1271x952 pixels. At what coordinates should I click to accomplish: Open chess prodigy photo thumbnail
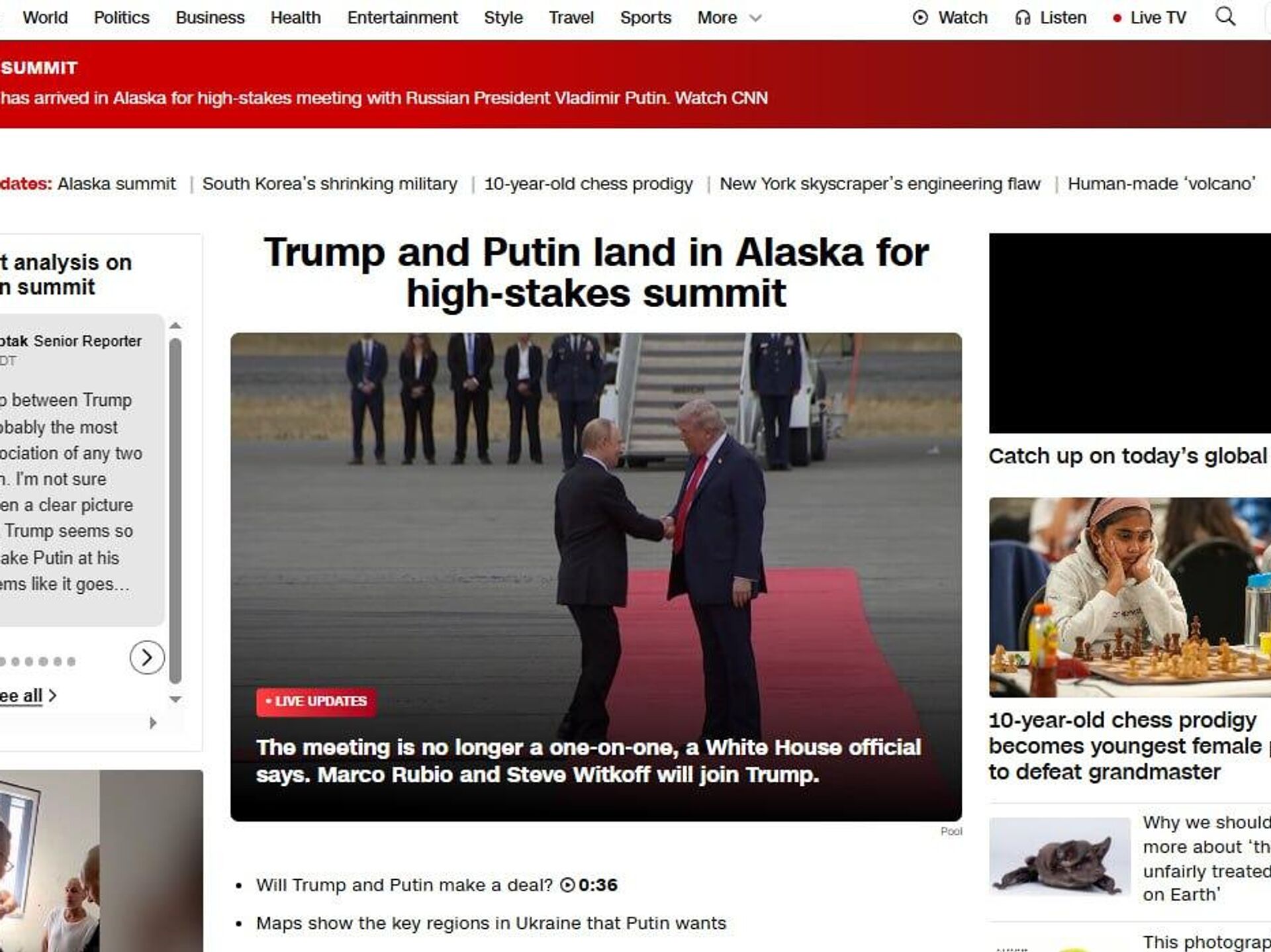coord(1130,597)
